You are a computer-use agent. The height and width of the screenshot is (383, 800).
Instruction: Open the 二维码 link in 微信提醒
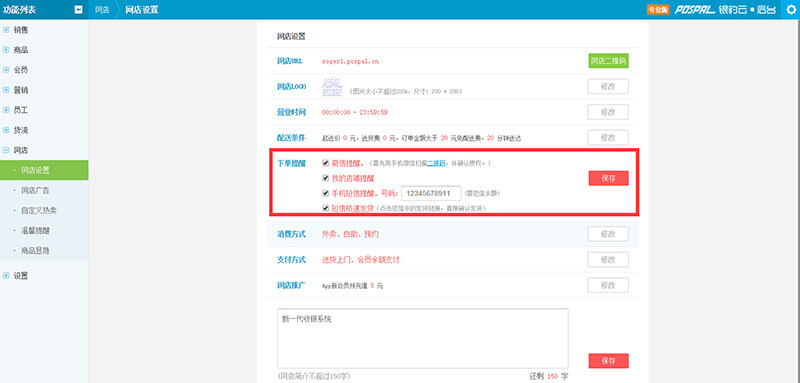(436, 163)
